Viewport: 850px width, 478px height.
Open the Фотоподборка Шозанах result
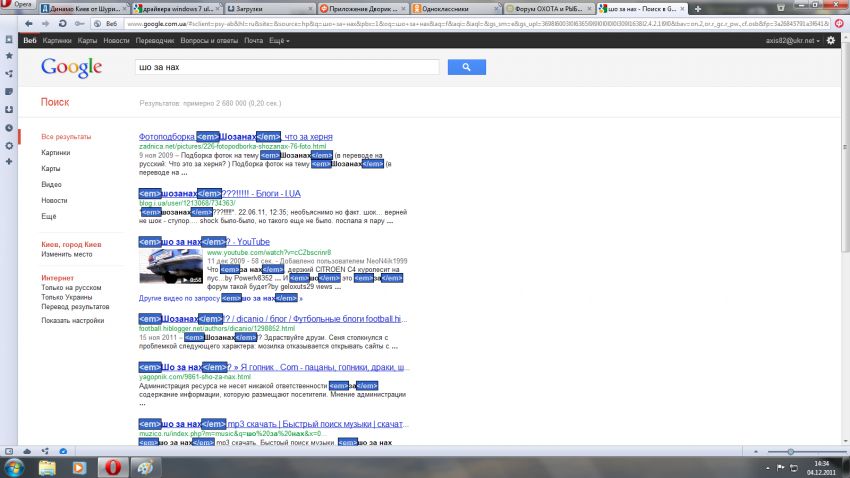[236, 137]
